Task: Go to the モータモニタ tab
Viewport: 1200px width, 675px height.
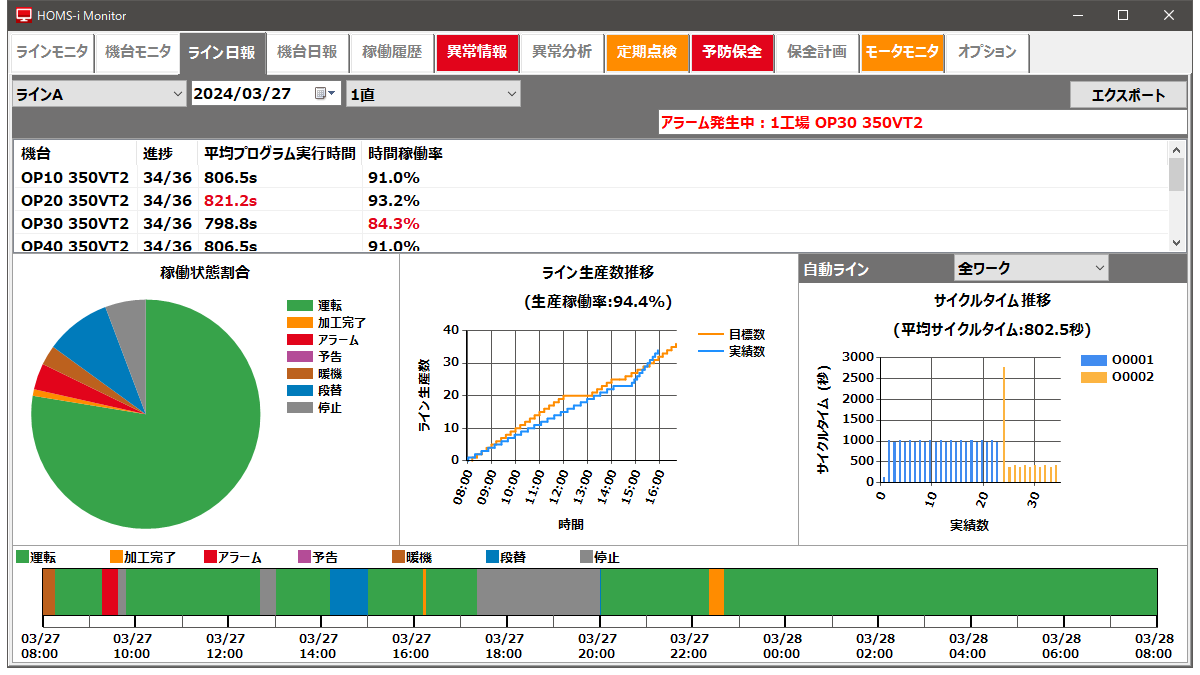Action: click(x=902, y=52)
